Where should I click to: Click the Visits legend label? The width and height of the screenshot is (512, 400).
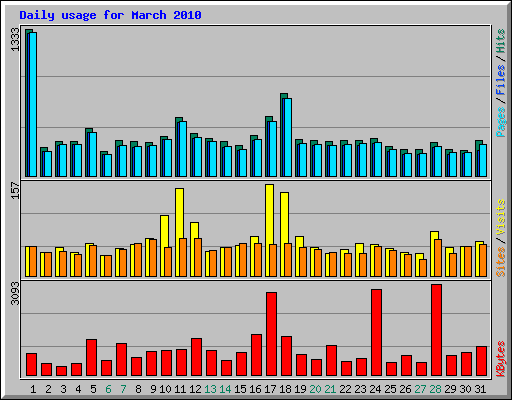point(501,217)
